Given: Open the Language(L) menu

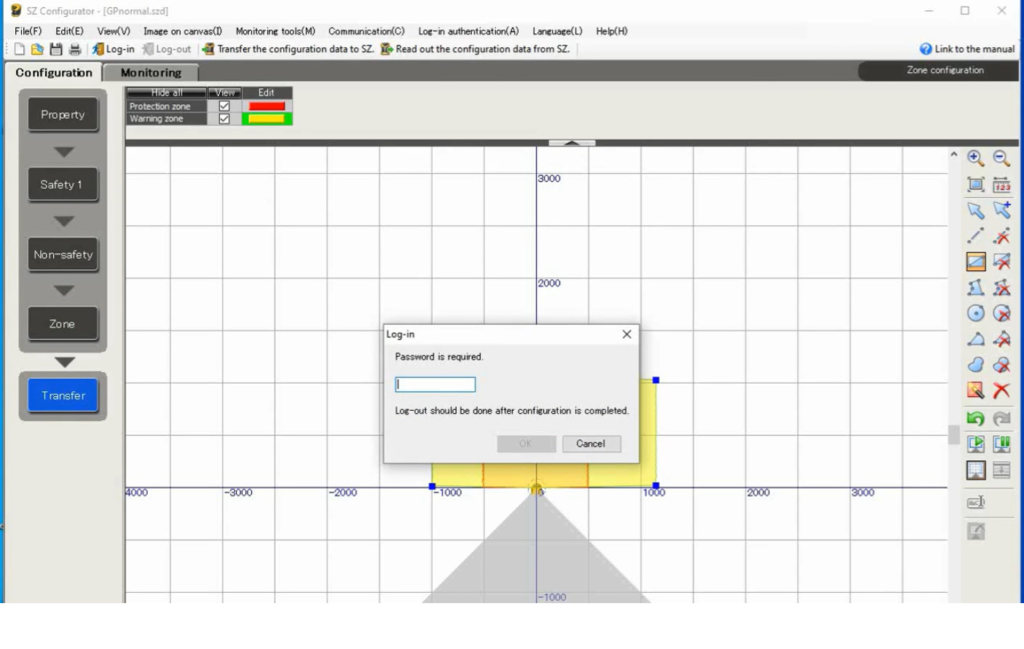Looking at the screenshot, I should pos(557,31).
